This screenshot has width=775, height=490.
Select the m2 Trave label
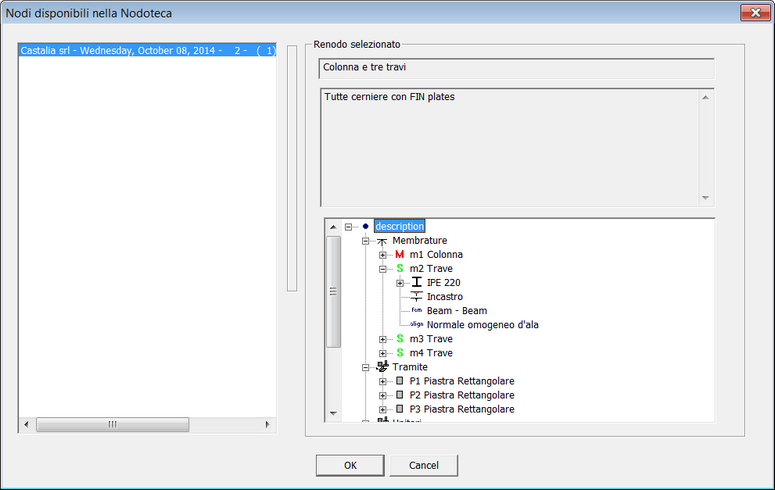(x=431, y=268)
